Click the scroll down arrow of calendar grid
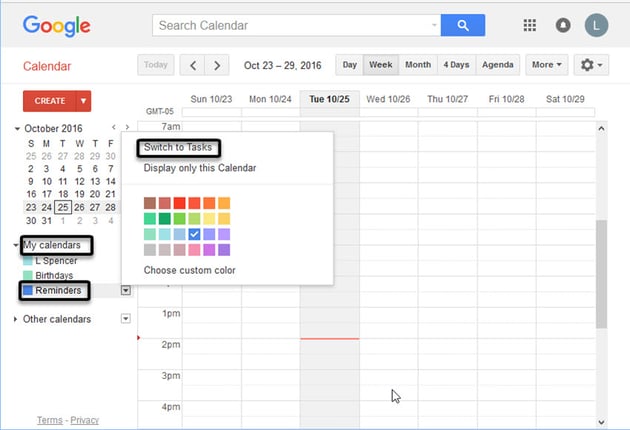The image size is (630, 430). point(601,422)
